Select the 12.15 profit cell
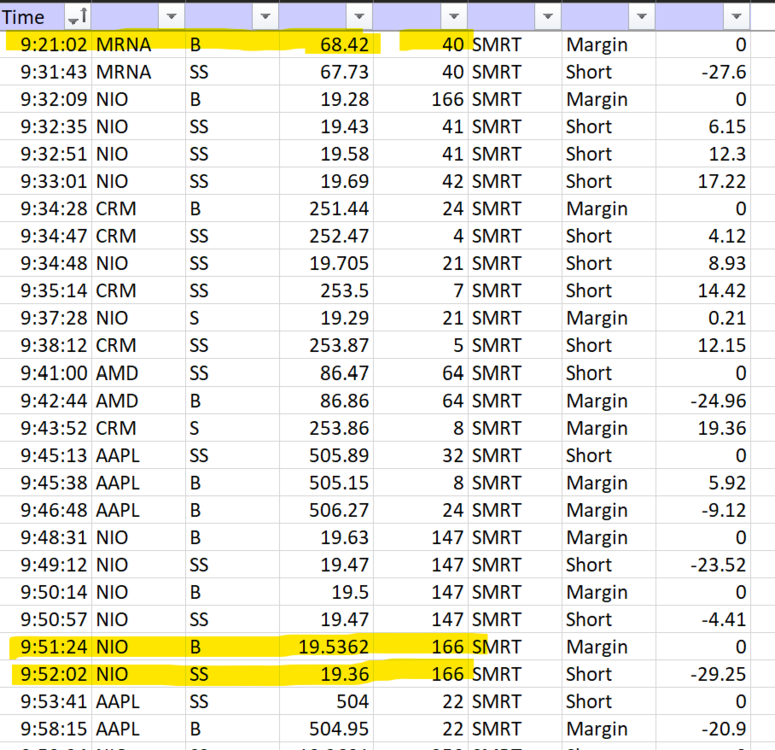 (x=703, y=345)
